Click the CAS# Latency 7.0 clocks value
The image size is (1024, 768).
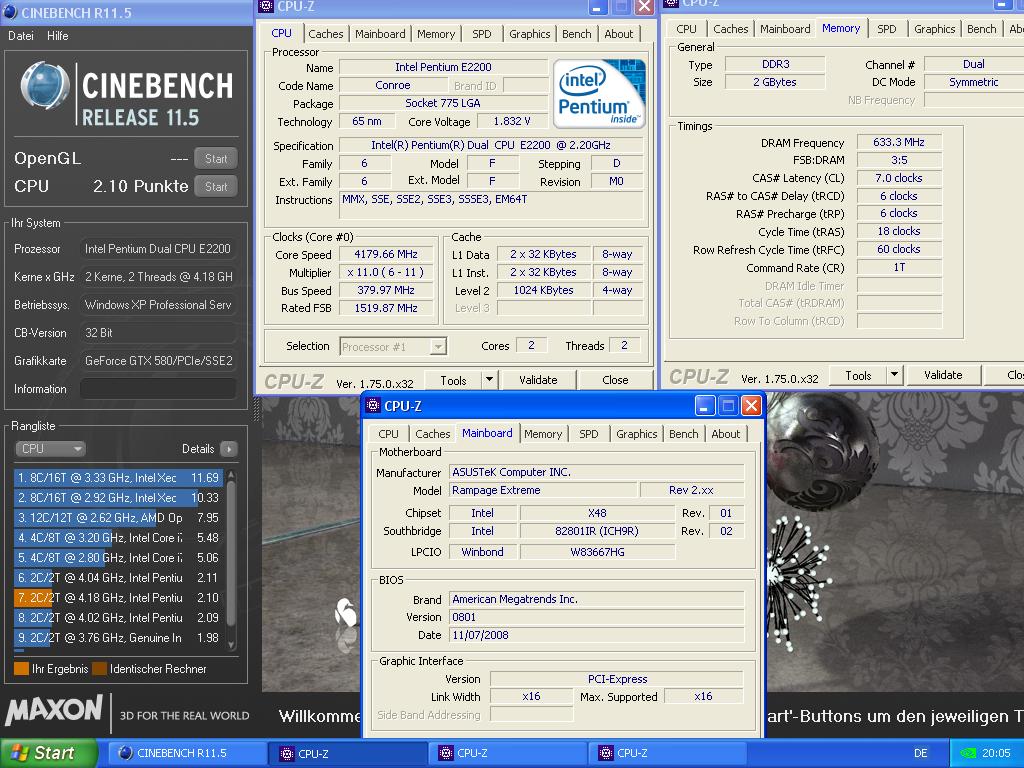point(899,178)
